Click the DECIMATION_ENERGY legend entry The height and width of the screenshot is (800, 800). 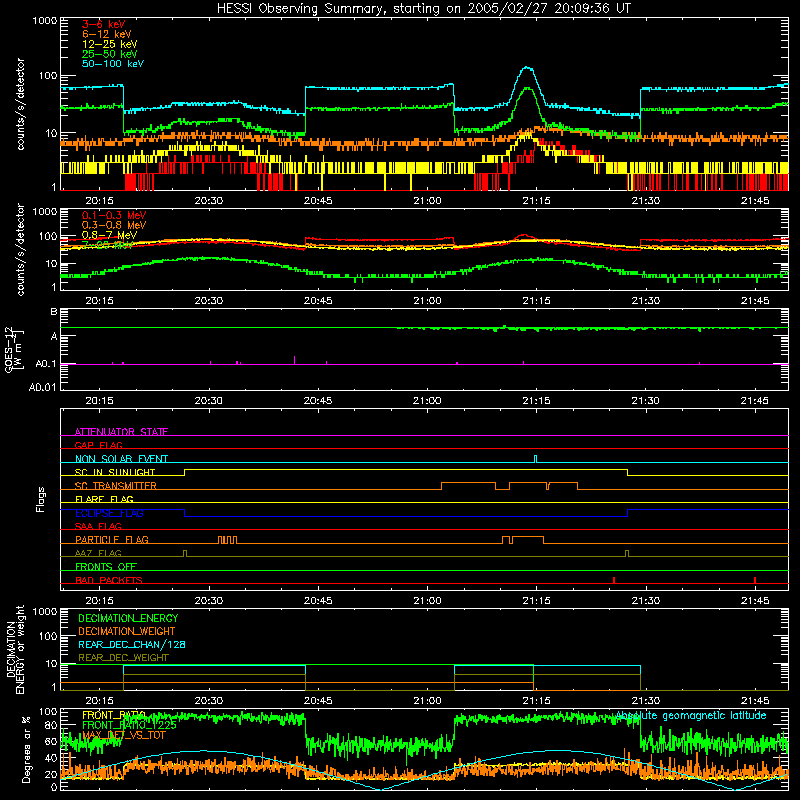coord(128,618)
